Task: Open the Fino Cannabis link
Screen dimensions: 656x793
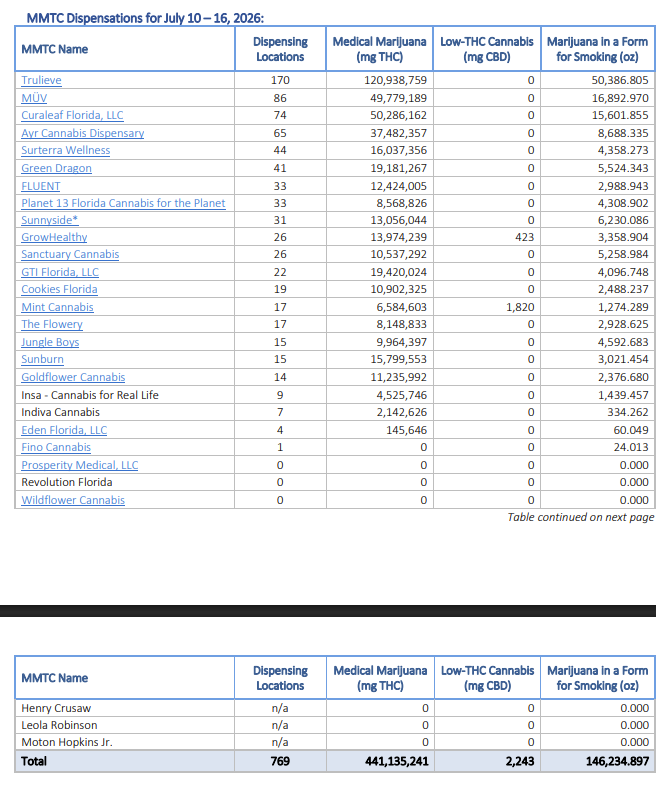Action: tap(56, 447)
